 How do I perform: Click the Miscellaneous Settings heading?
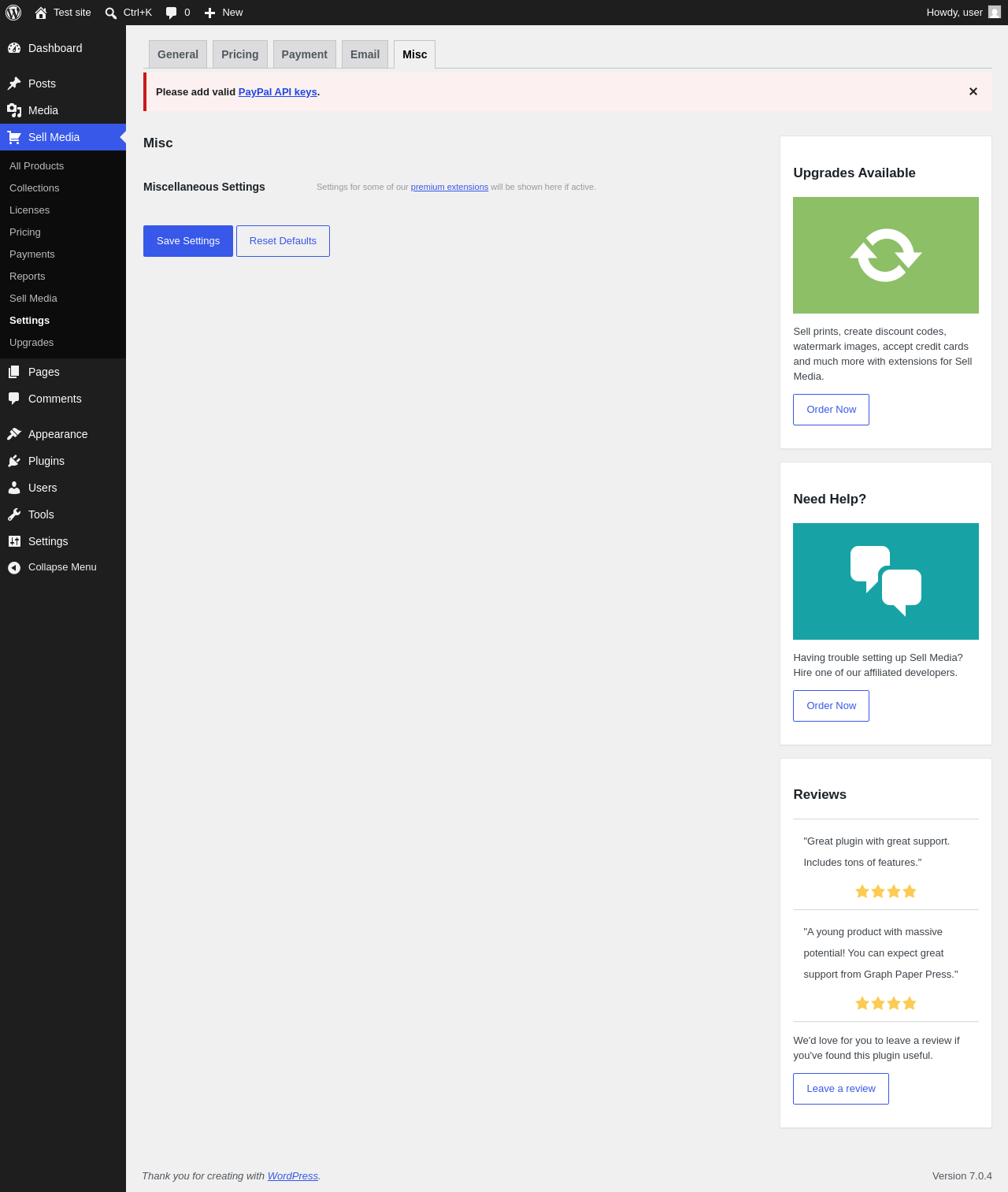click(204, 187)
